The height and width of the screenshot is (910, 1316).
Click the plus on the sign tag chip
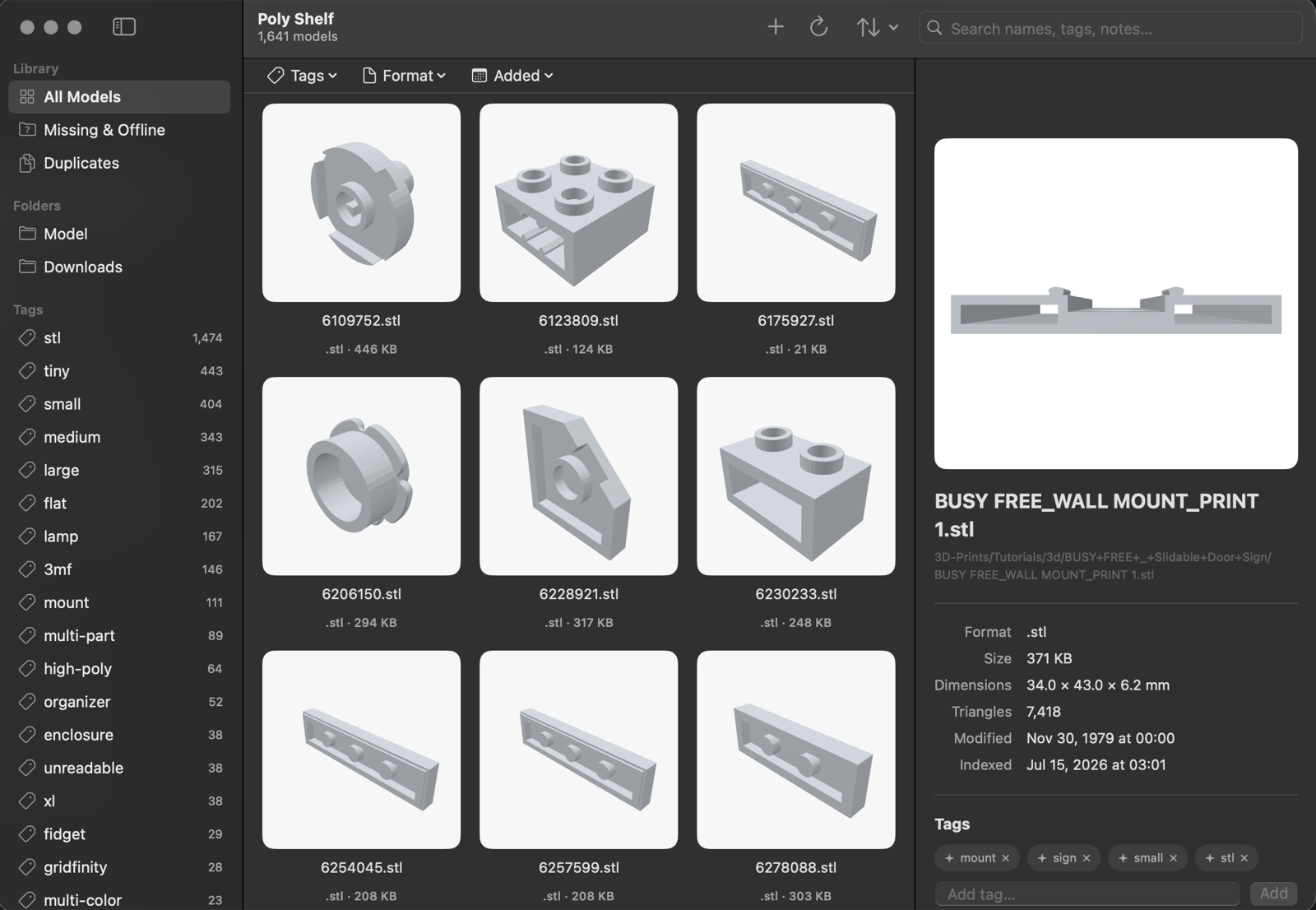pyautogui.click(x=1042, y=858)
